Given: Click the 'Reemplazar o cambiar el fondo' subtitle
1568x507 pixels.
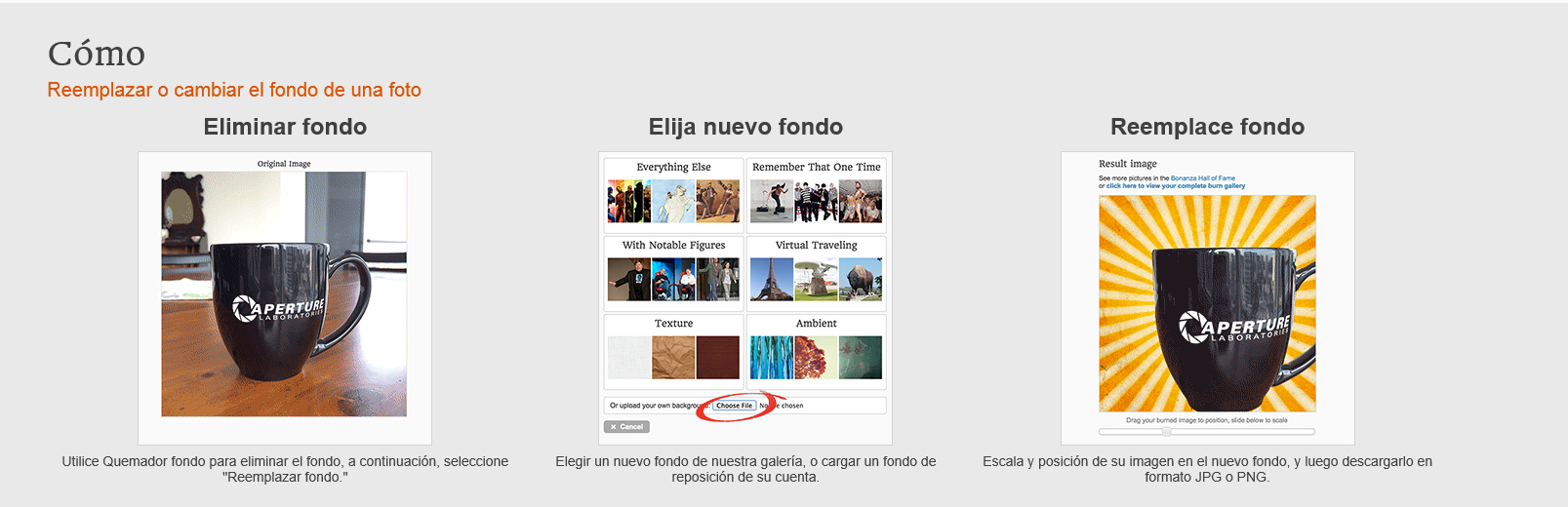Looking at the screenshot, I should [234, 90].
